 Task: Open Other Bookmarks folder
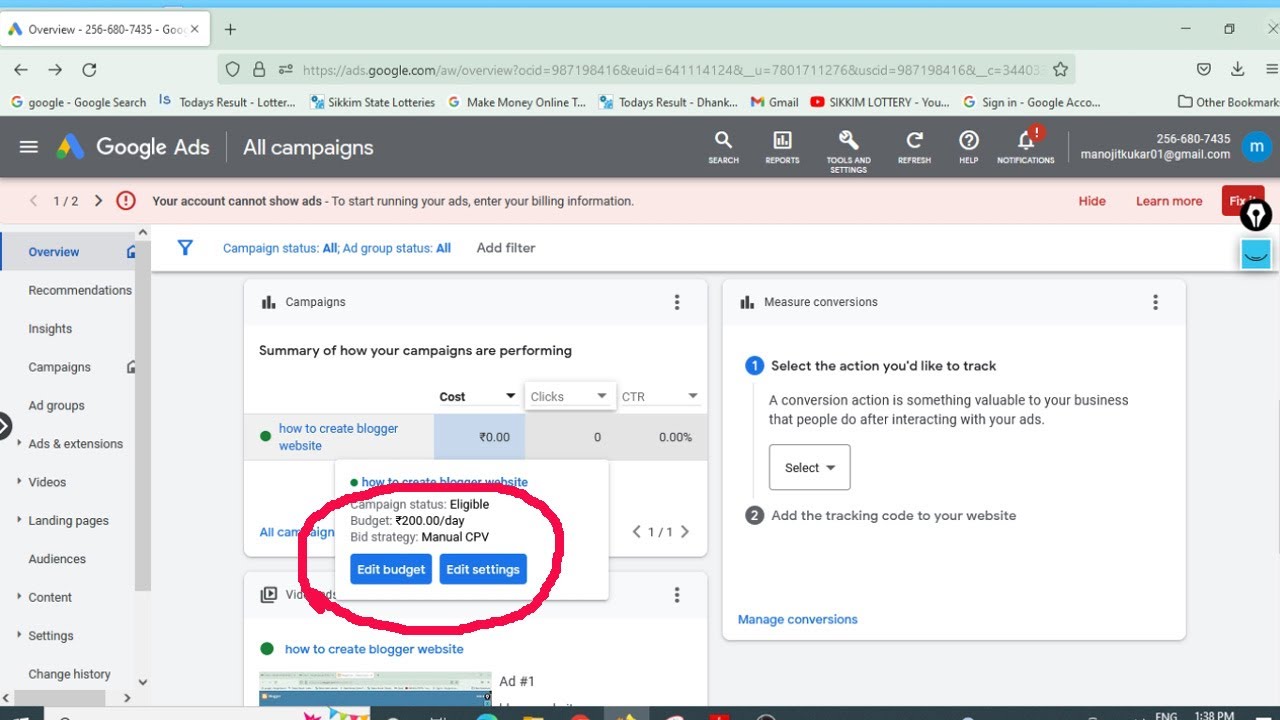(x=1228, y=102)
